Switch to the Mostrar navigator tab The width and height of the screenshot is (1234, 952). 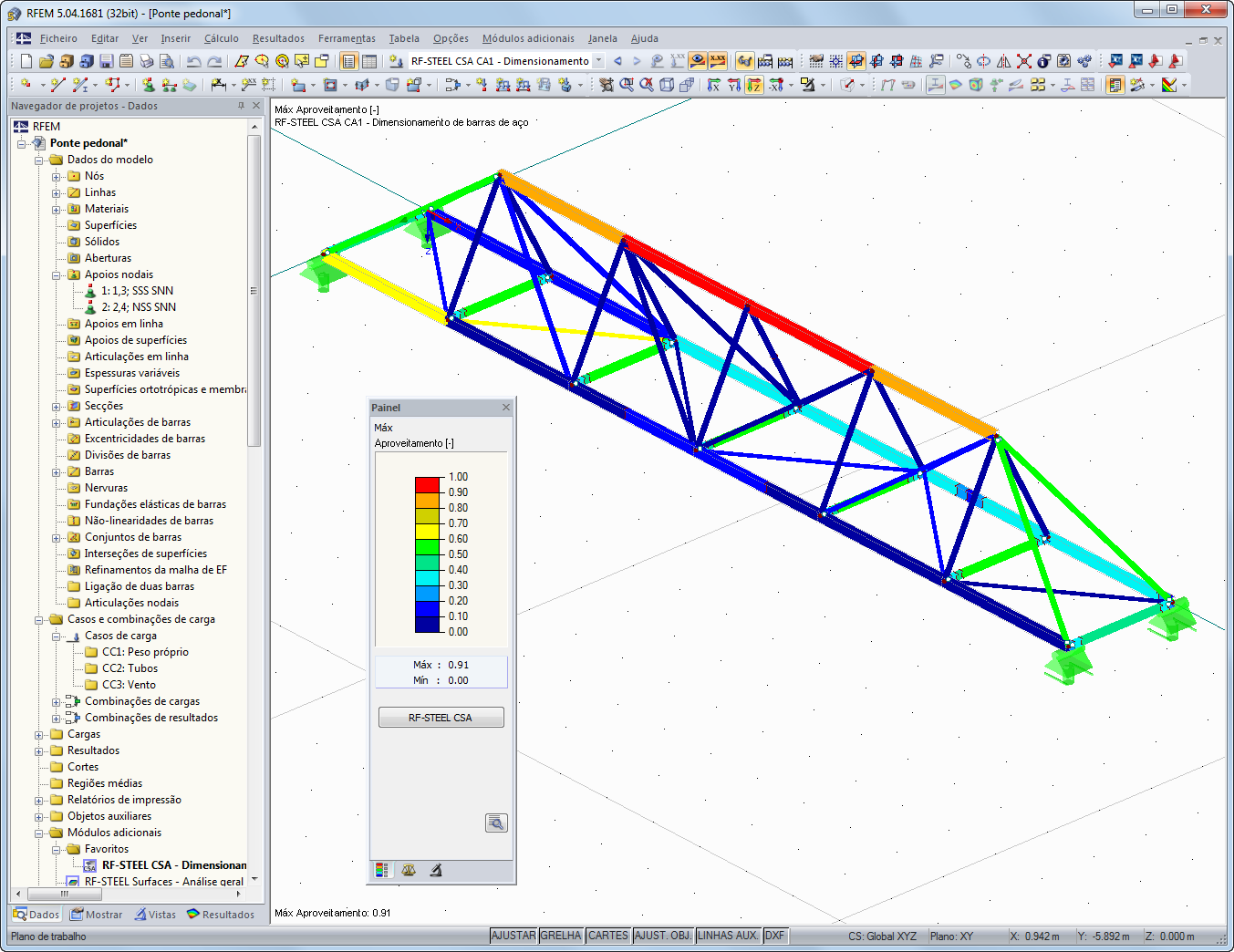tap(97, 915)
